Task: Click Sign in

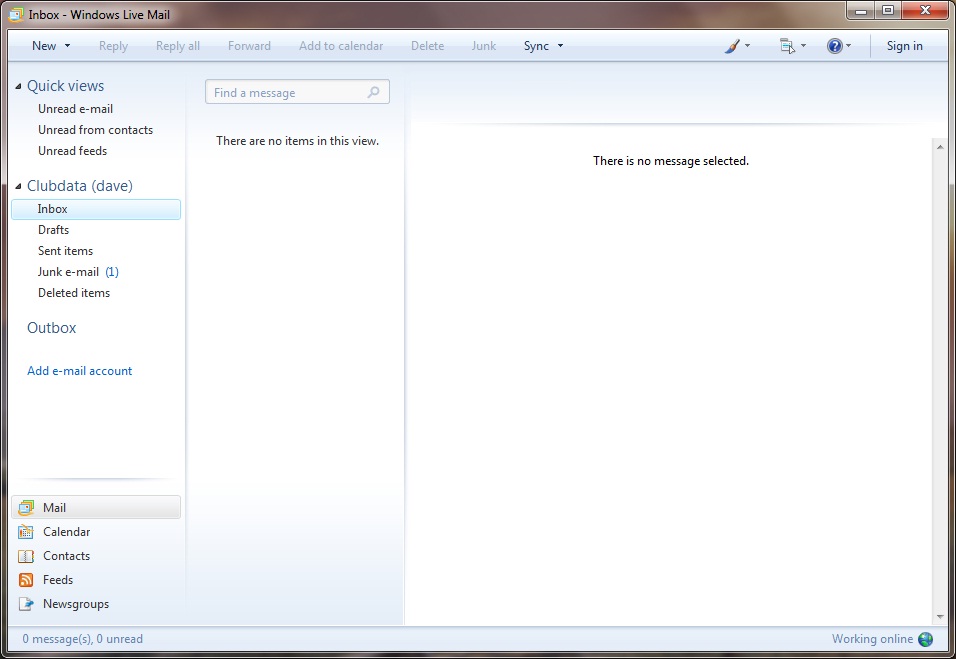Action: 904,46
